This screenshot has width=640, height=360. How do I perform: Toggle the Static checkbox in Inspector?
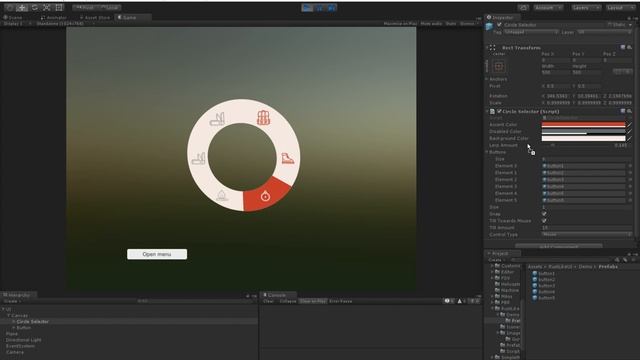[x=609, y=24]
